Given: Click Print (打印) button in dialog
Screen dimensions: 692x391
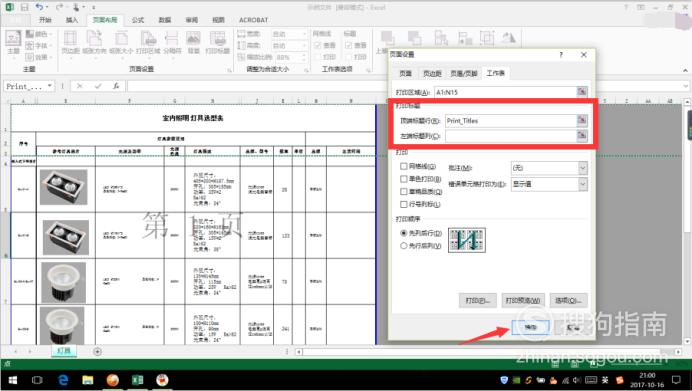Looking at the screenshot, I should 478,301.
